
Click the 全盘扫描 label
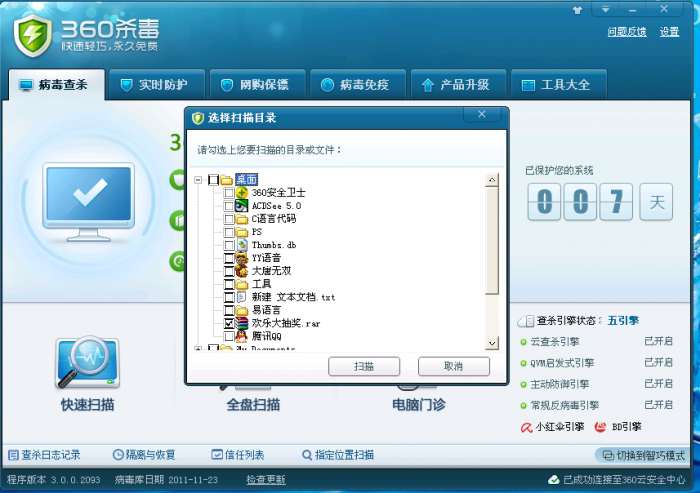pyautogui.click(x=253, y=405)
